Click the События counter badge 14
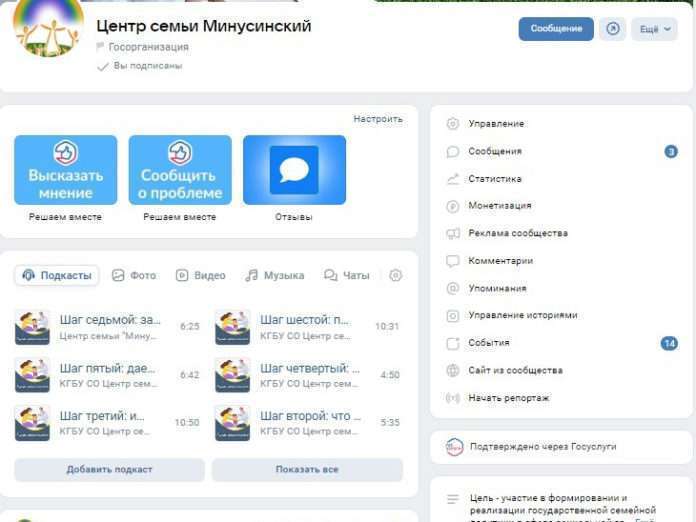Screen dimensions: 696x522 [669, 343]
